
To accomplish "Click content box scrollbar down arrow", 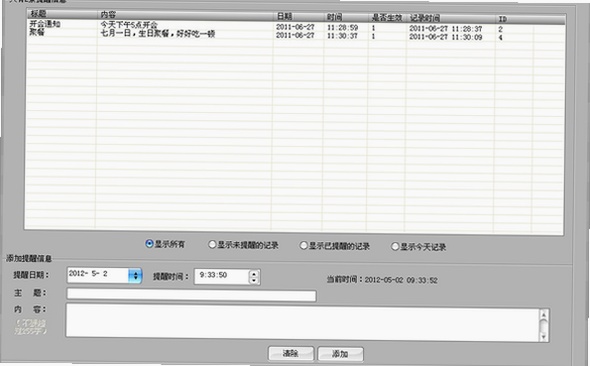I will pos(543,337).
